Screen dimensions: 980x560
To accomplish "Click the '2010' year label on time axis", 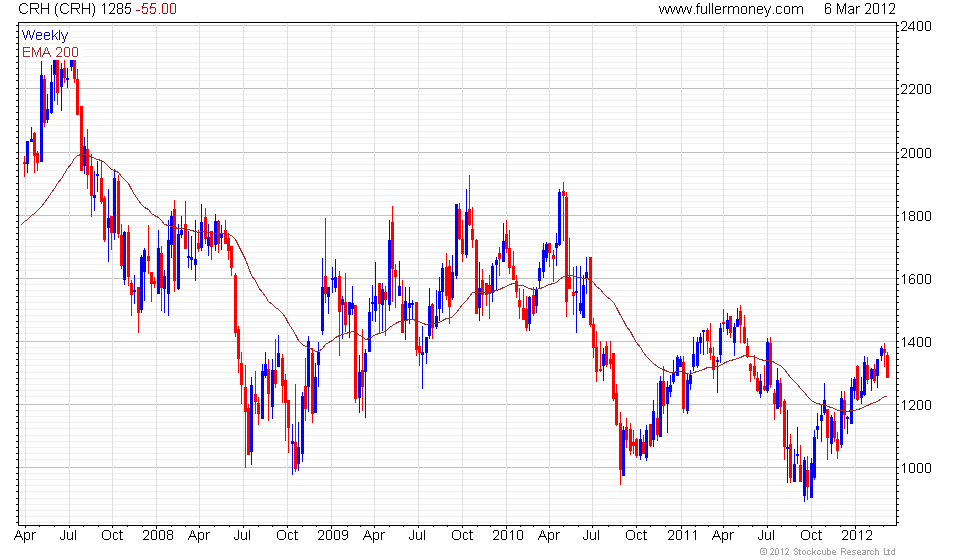I will coord(508,536).
